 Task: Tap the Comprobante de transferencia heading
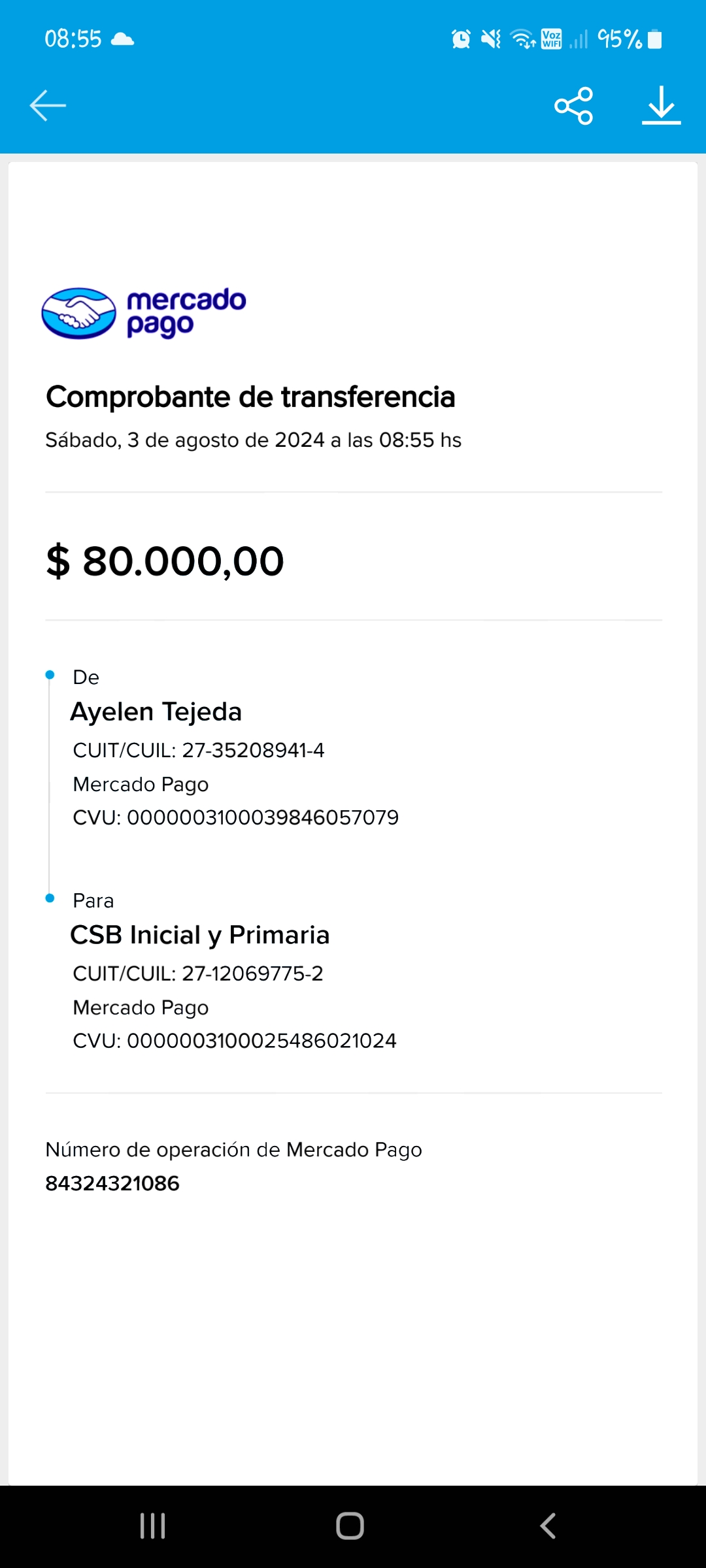point(250,397)
